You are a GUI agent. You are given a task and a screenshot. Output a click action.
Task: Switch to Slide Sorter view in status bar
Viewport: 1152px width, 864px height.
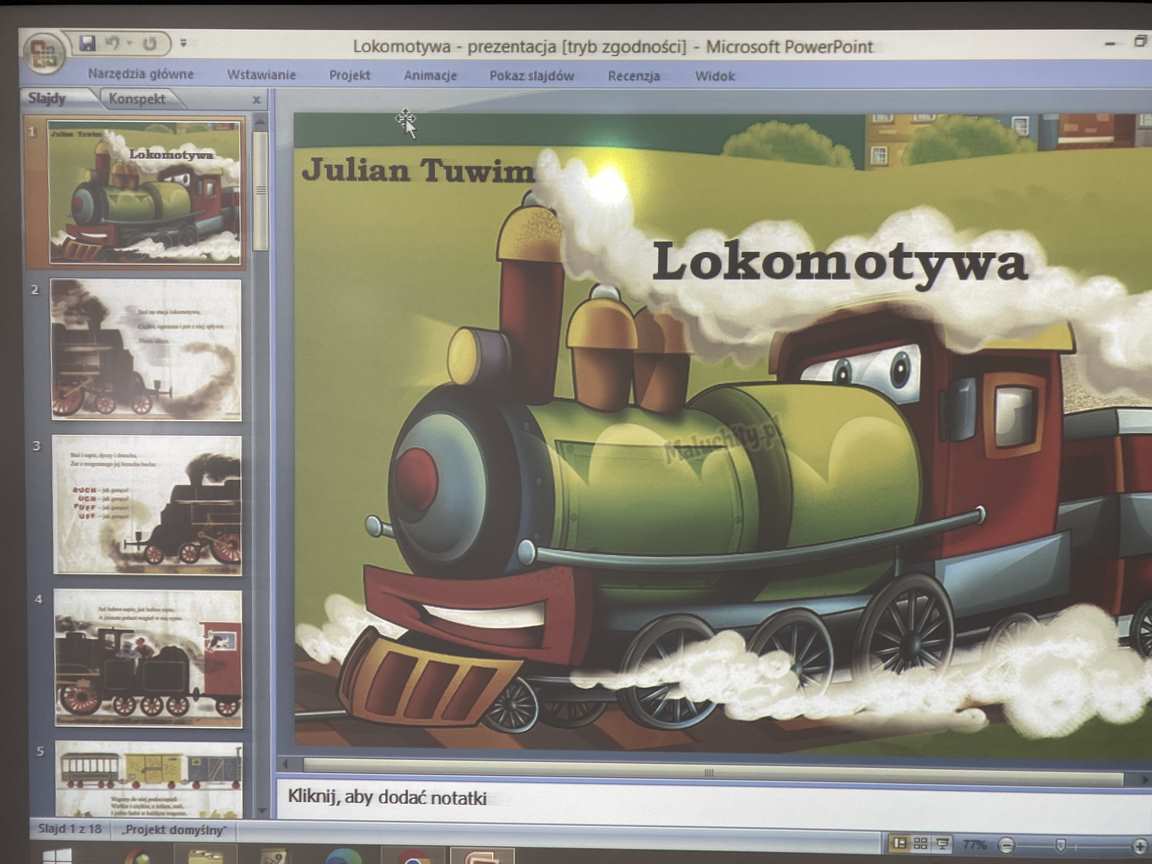pyautogui.click(x=921, y=843)
